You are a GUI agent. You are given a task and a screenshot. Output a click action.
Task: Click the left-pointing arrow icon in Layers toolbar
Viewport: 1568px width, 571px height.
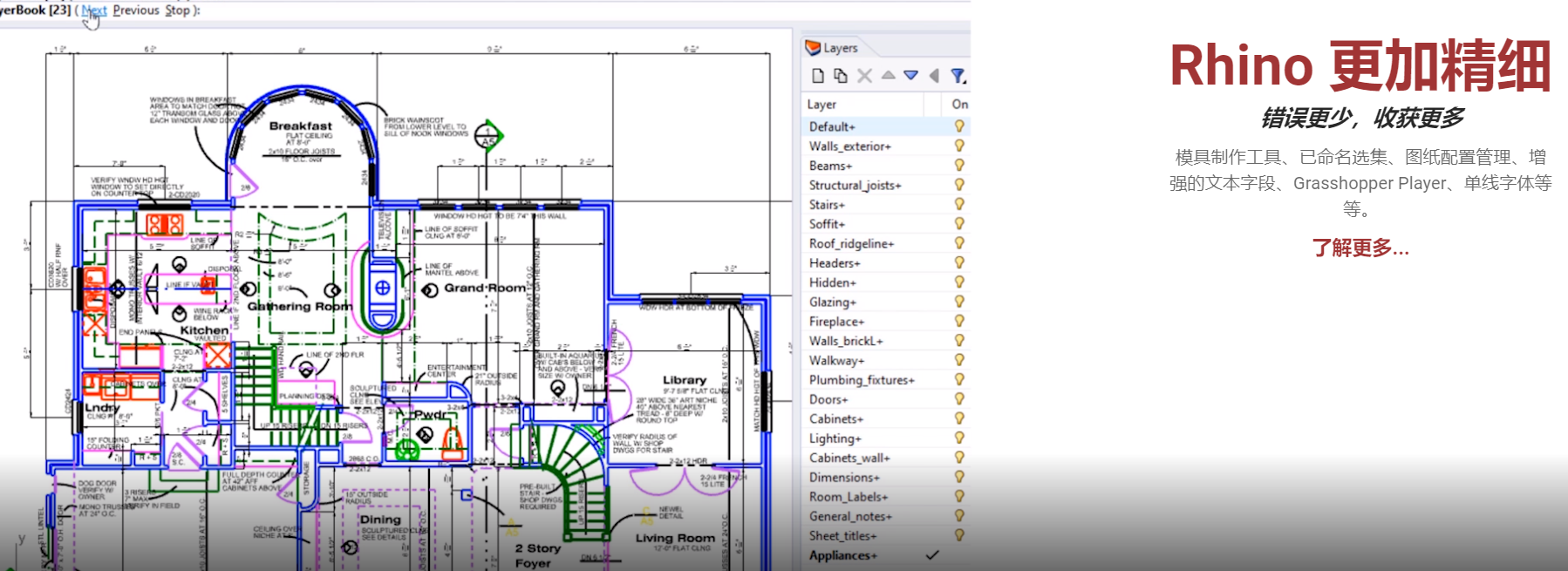(934, 76)
